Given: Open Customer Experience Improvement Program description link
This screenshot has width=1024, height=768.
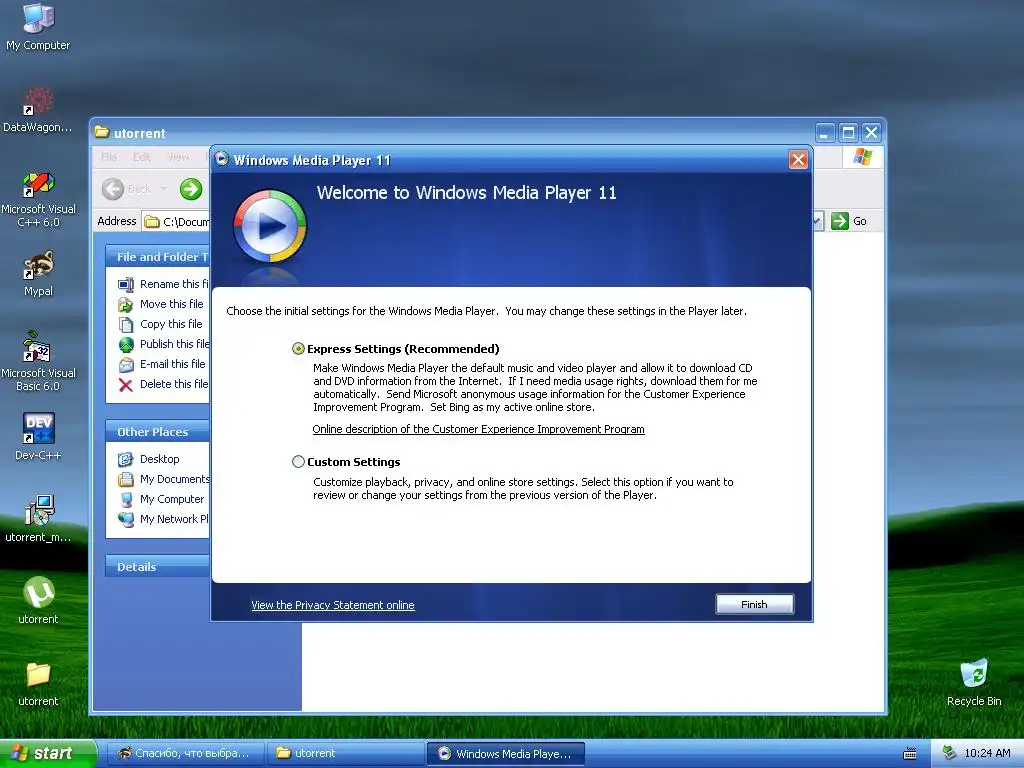Looking at the screenshot, I should click(x=478, y=429).
